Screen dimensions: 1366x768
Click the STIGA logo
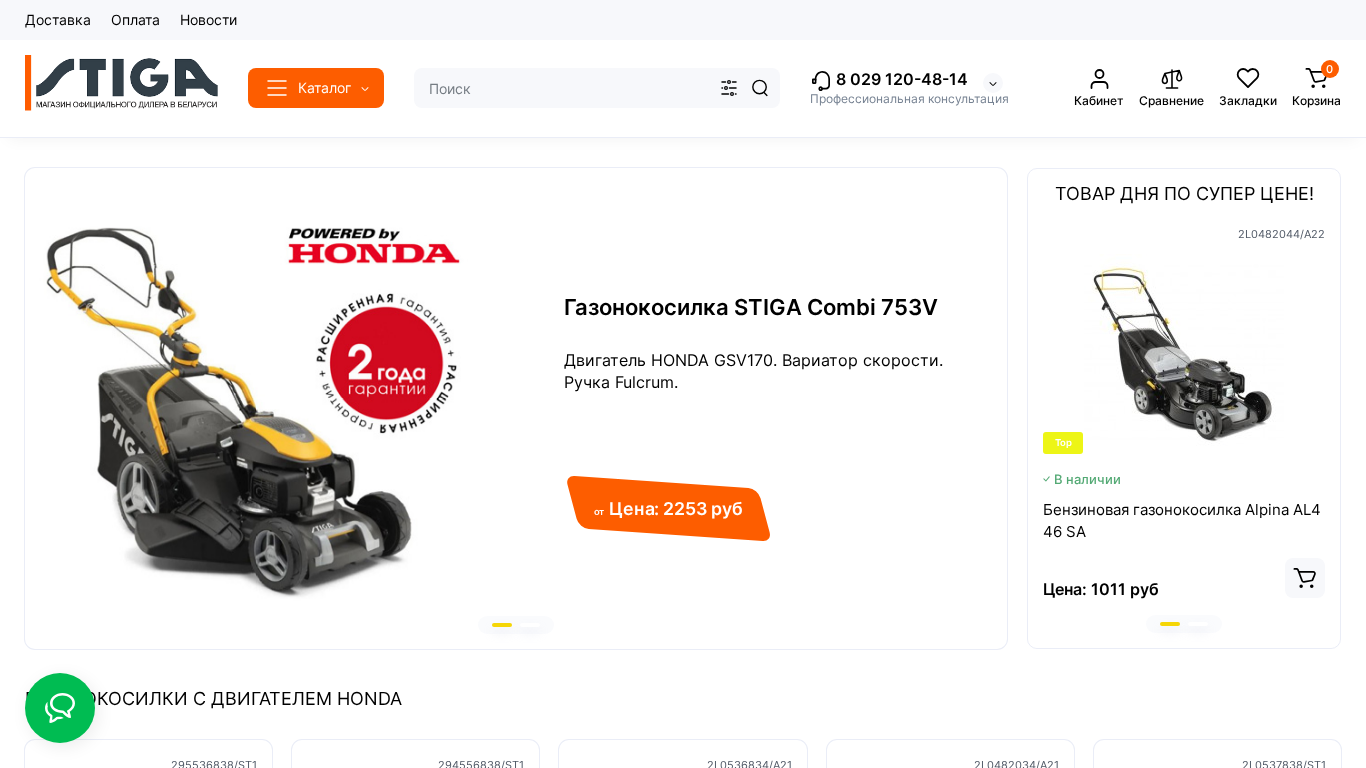(x=121, y=83)
